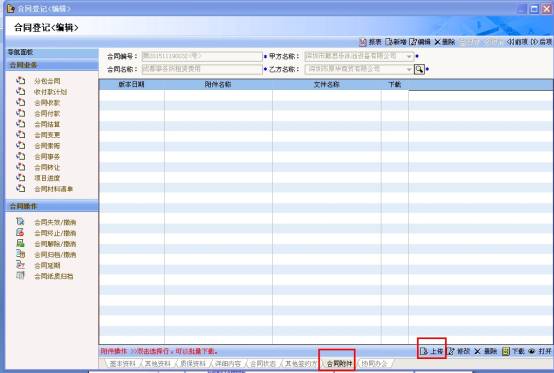Select 合同变更 in the navigation list
The width and height of the screenshot is (554, 373).
[x=47, y=135]
